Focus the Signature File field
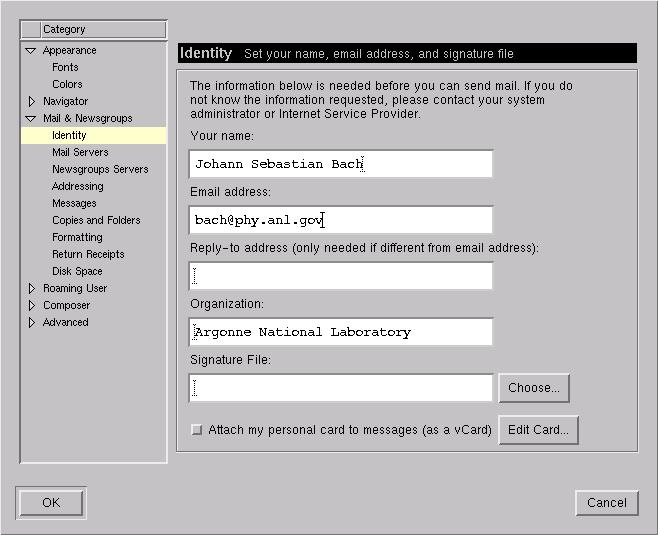 coord(341,388)
